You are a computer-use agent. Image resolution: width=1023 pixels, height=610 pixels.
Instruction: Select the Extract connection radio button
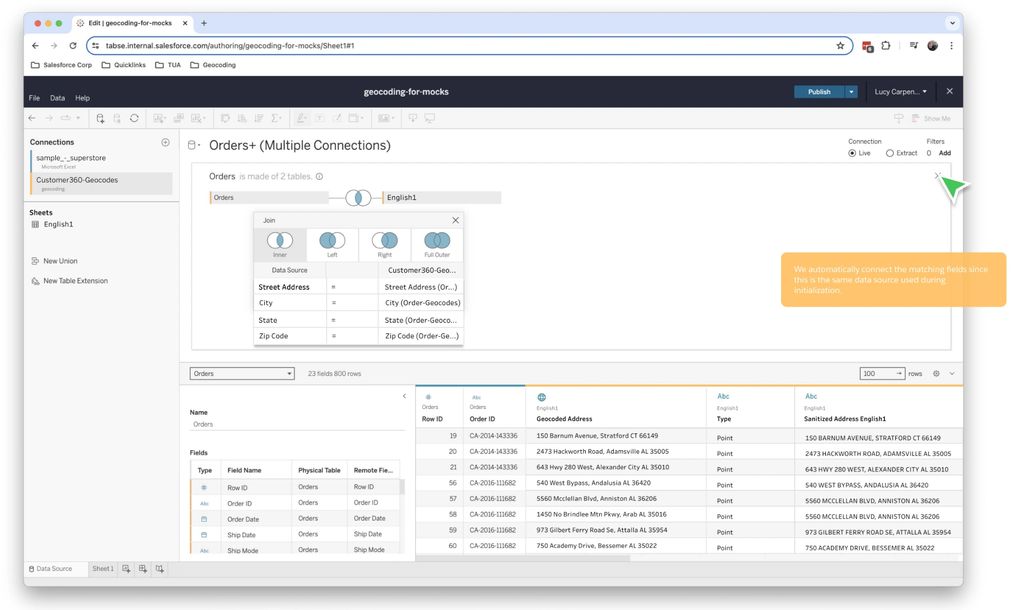tap(890, 153)
